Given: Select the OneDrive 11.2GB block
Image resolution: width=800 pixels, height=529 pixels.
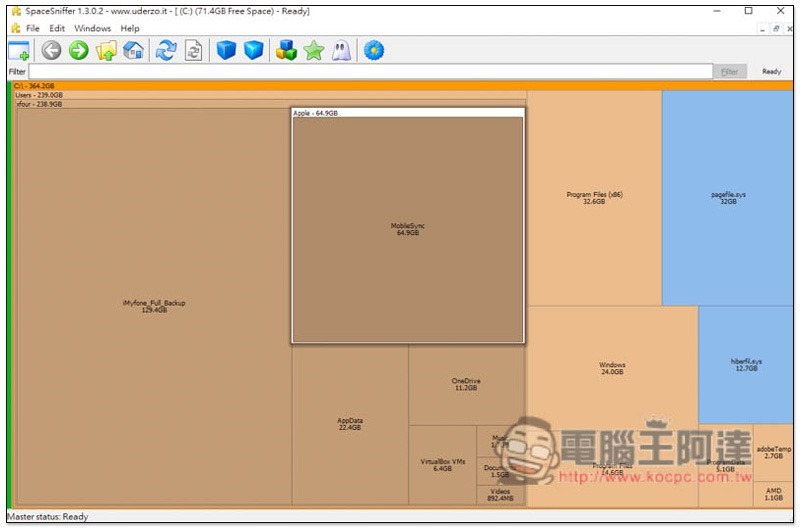Looking at the screenshot, I should [x=466, y=384].
